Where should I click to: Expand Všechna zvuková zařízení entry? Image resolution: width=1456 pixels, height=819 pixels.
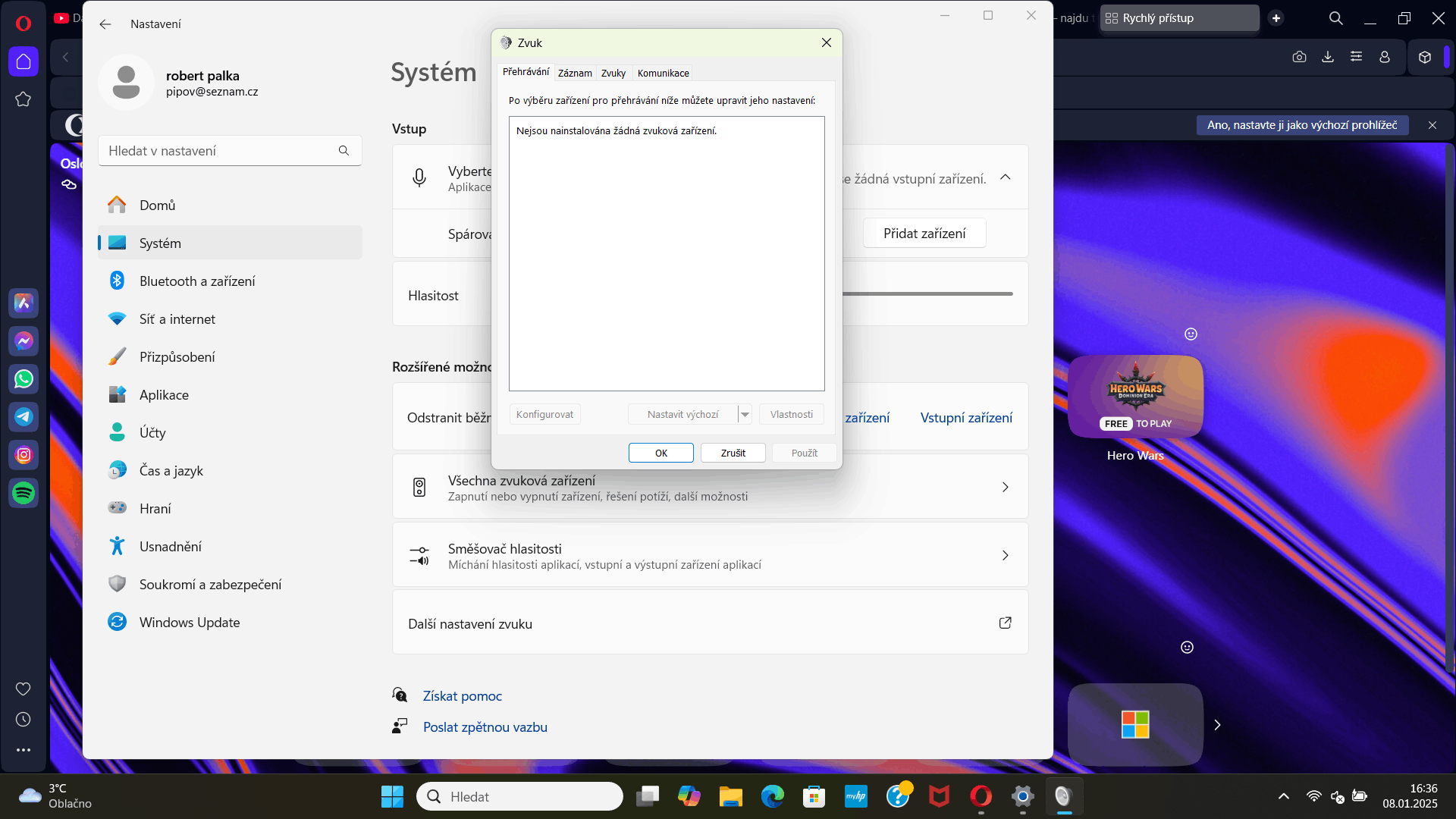(x=1005, y=488)
